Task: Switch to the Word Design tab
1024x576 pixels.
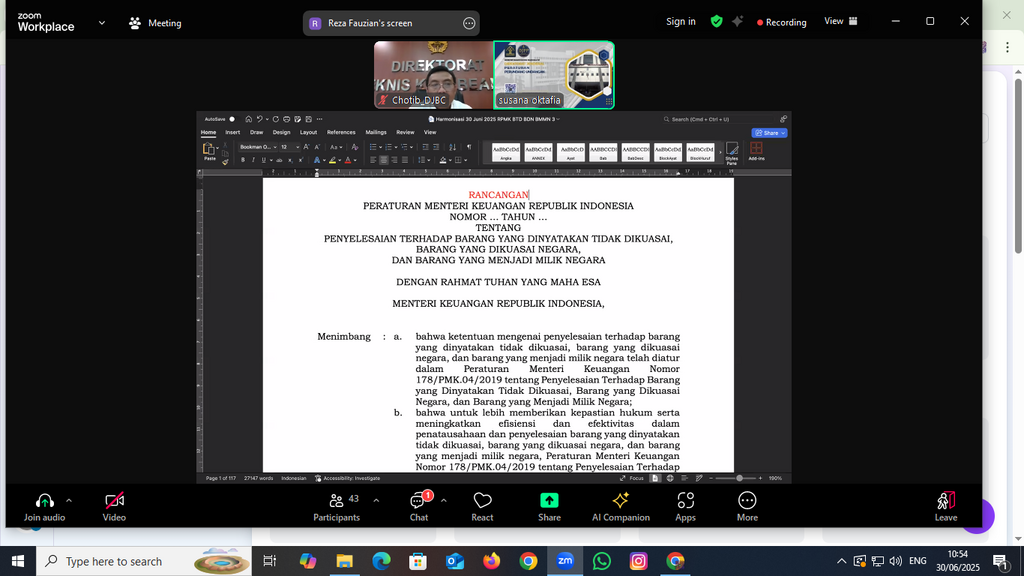Action: pyautogui.click(x=281, y=132)
